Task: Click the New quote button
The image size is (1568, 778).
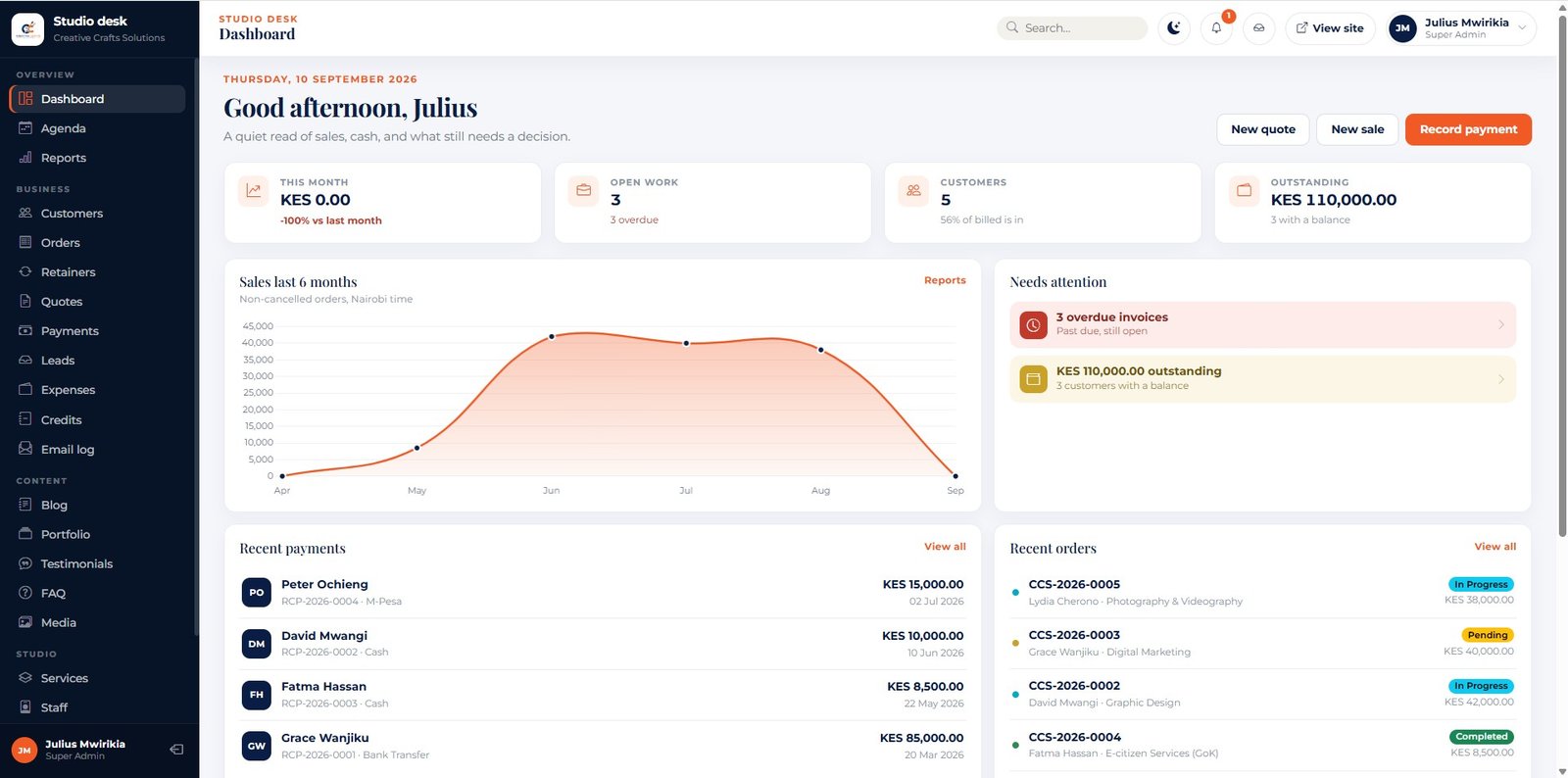Action: [1263, 129]
